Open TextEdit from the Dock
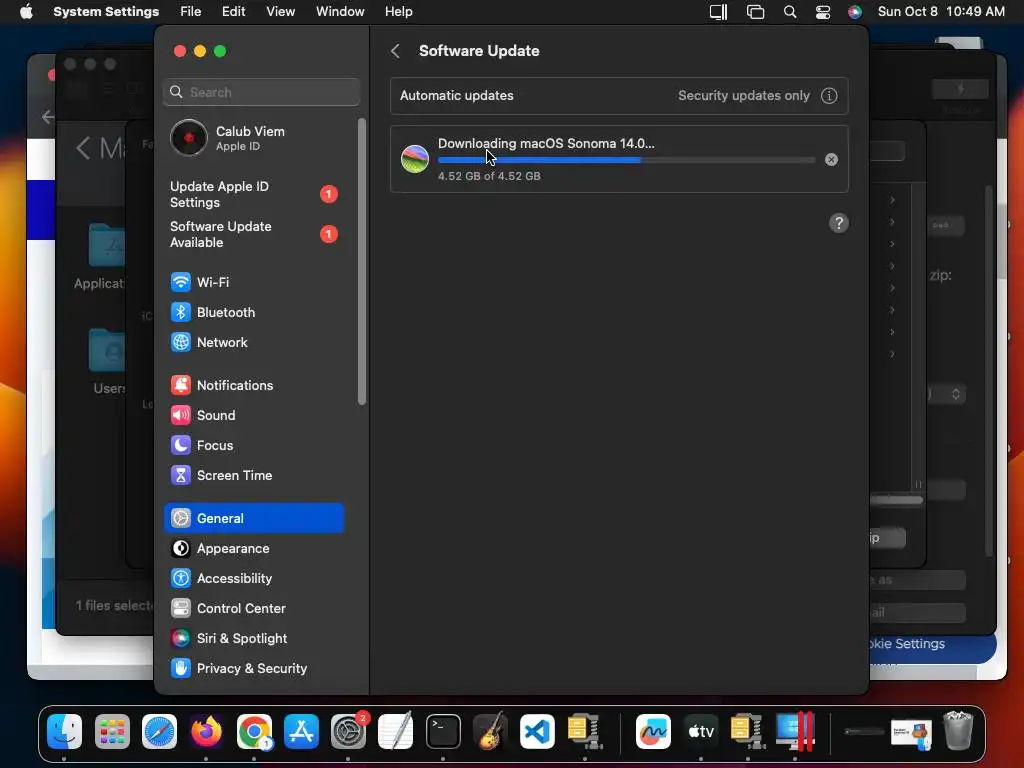This screenshot has height=768, width=1024. click(396, 731)
